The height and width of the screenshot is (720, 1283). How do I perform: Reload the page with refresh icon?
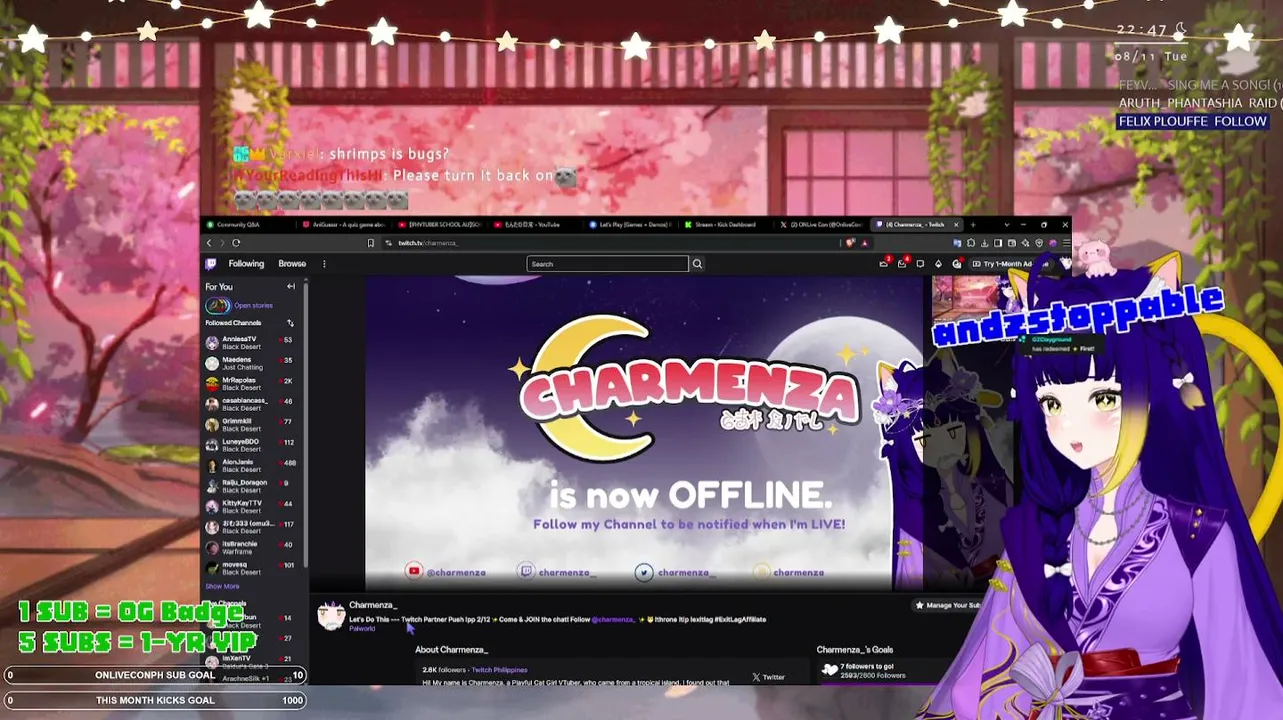(x=236, y=243)
